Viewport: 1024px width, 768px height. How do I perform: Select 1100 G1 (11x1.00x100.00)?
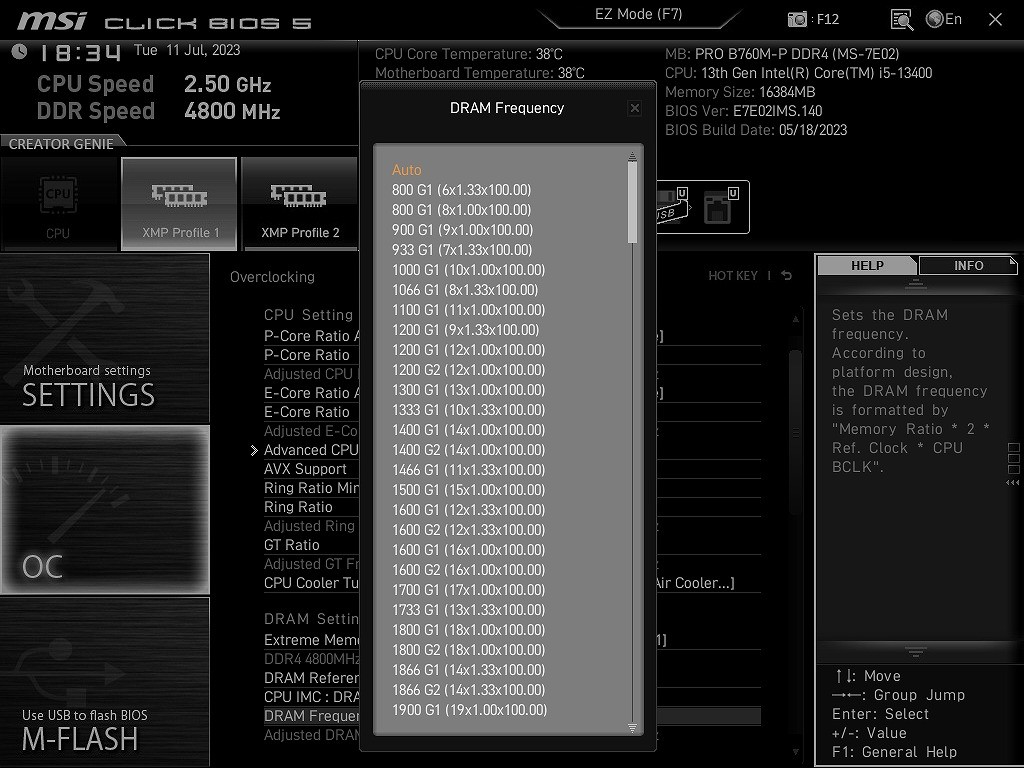468,310
